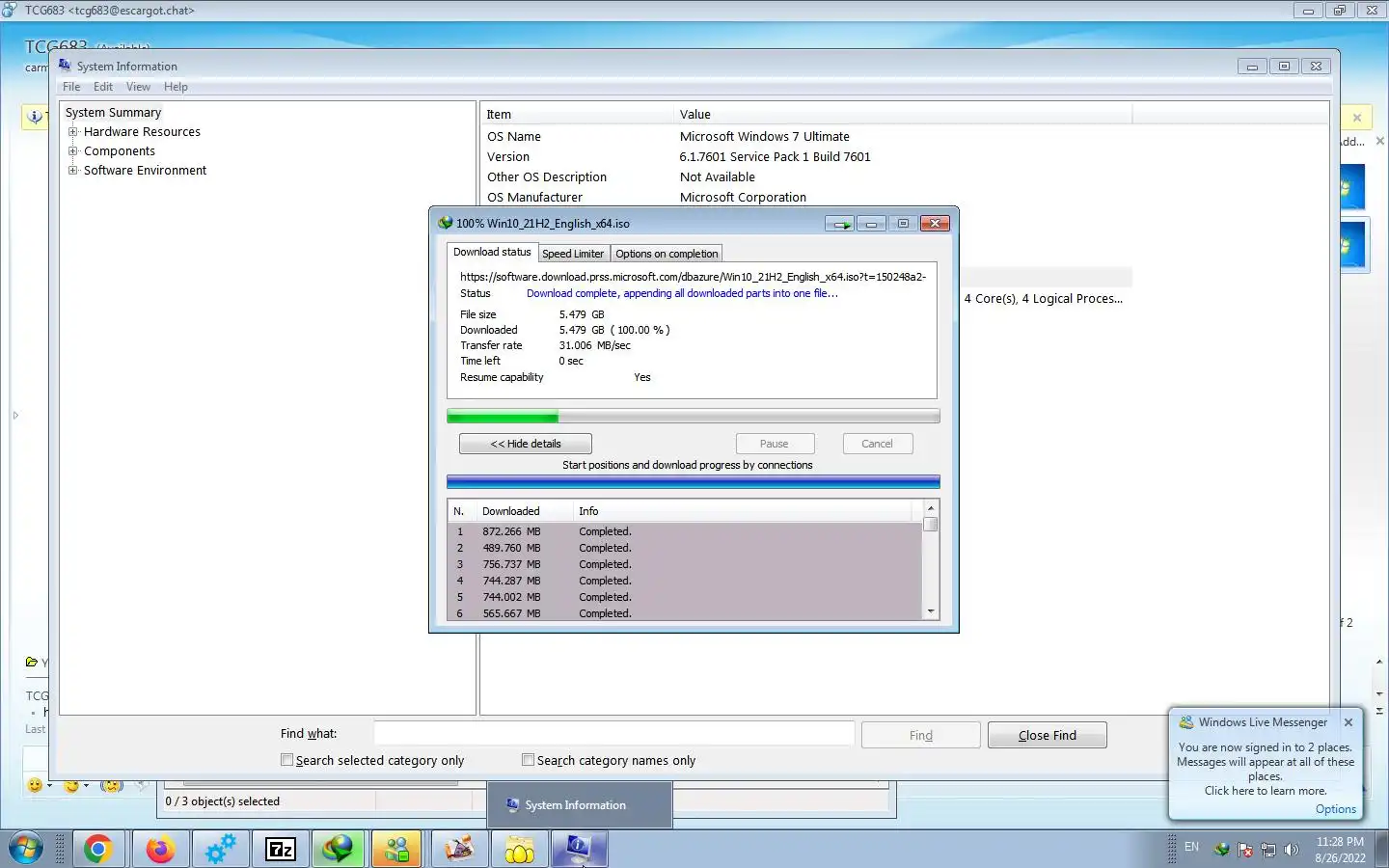
Task: Select Components tree item
Action: 120,151
